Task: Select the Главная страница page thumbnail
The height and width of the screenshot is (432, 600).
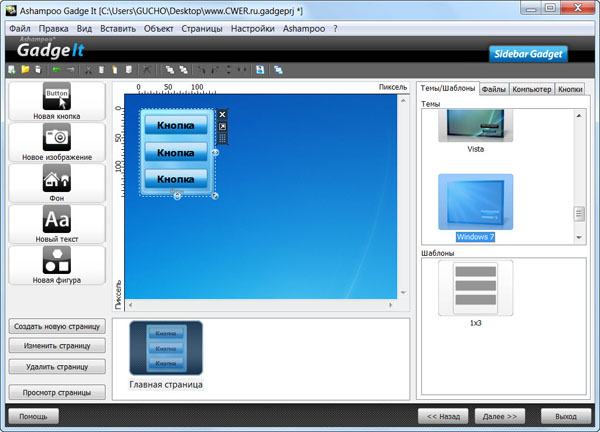Action: [166, 348]
